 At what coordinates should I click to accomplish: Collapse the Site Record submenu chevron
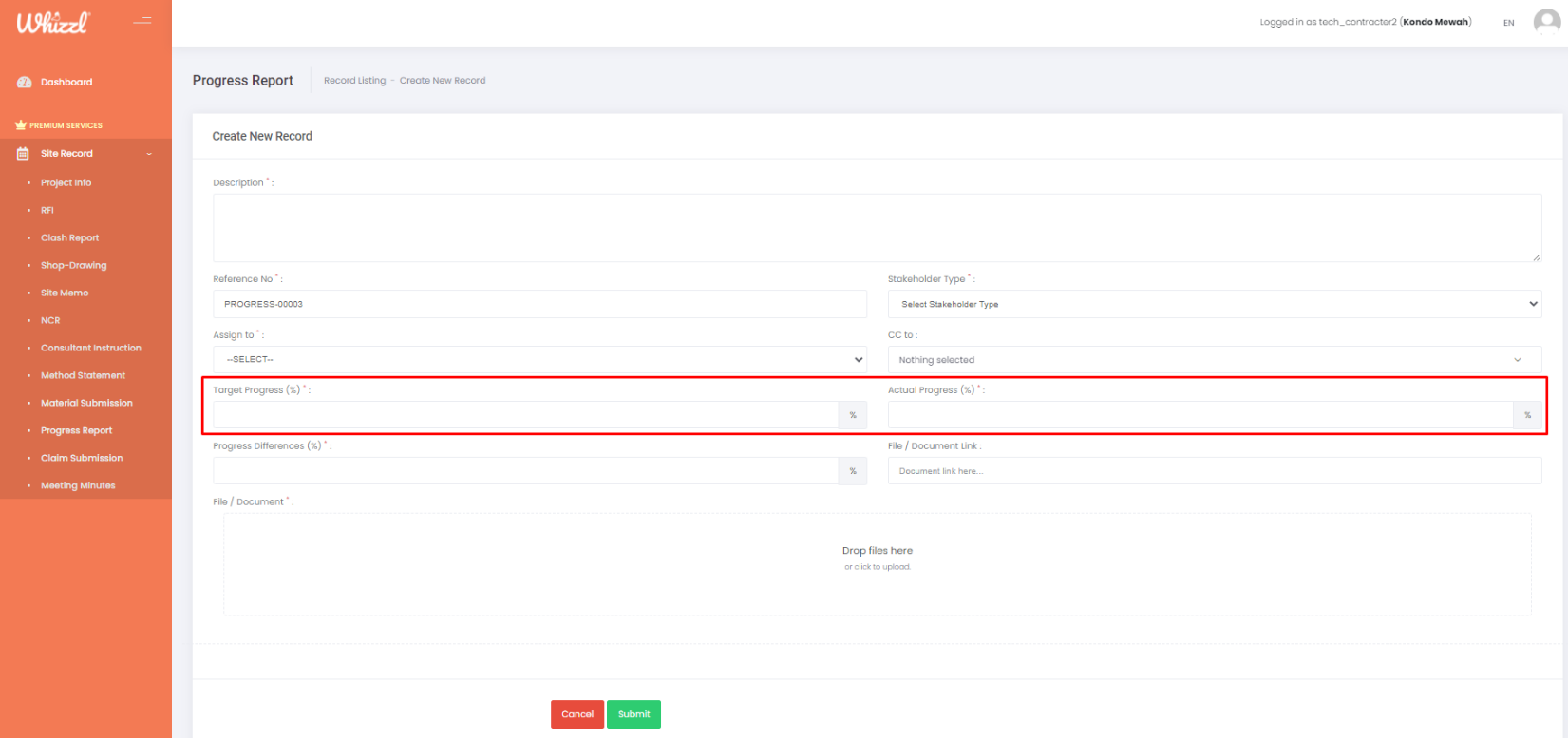coord(149,154)
